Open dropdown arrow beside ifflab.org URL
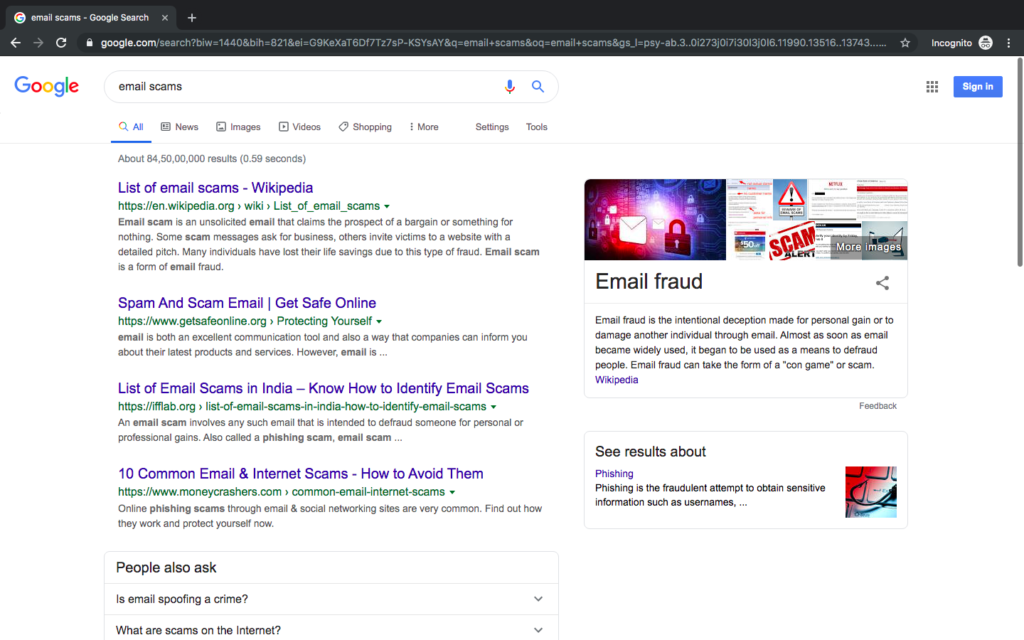Image resolution: width=1024 pixels, height=640 pixels. pos(493,407)
